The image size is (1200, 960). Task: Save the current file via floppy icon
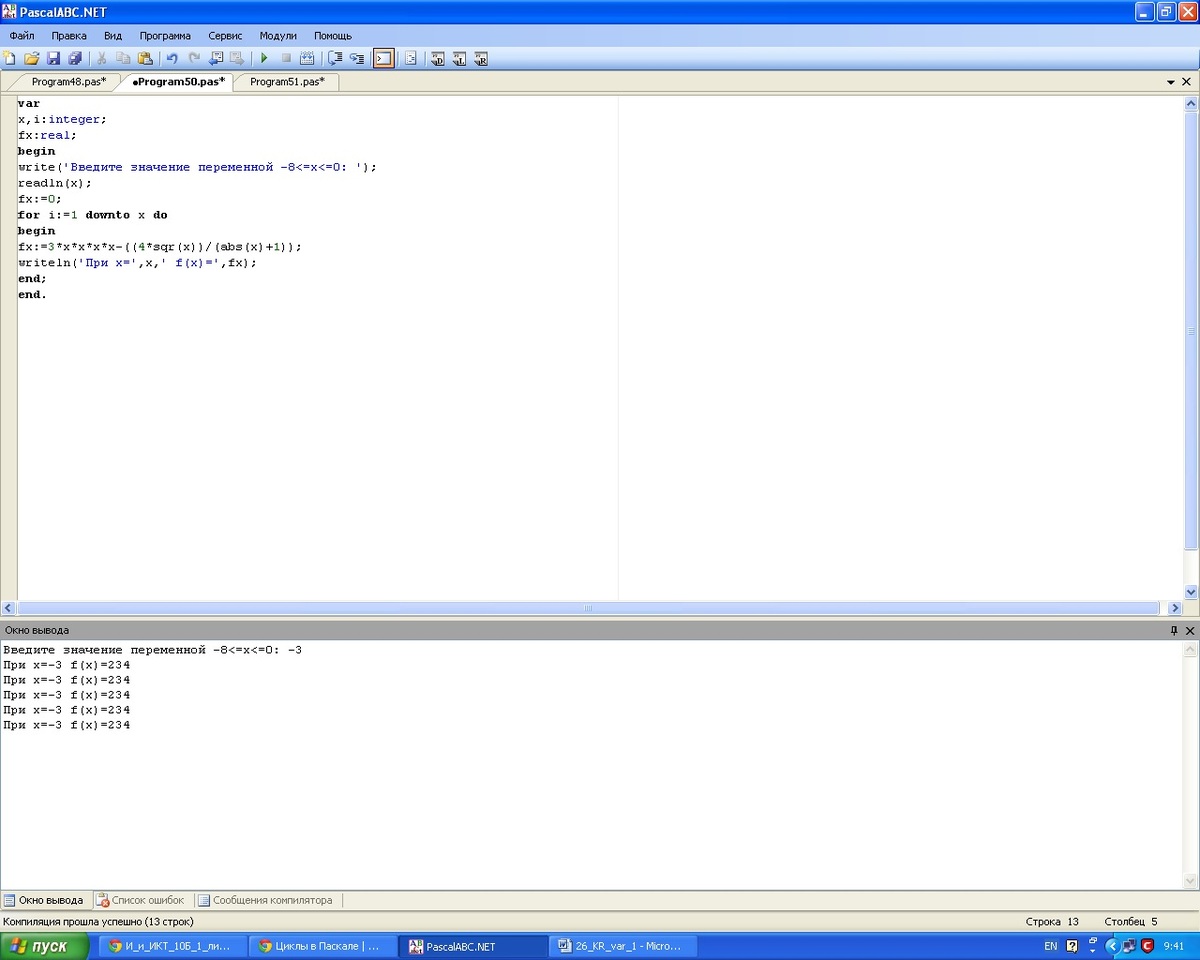[53, 58]
